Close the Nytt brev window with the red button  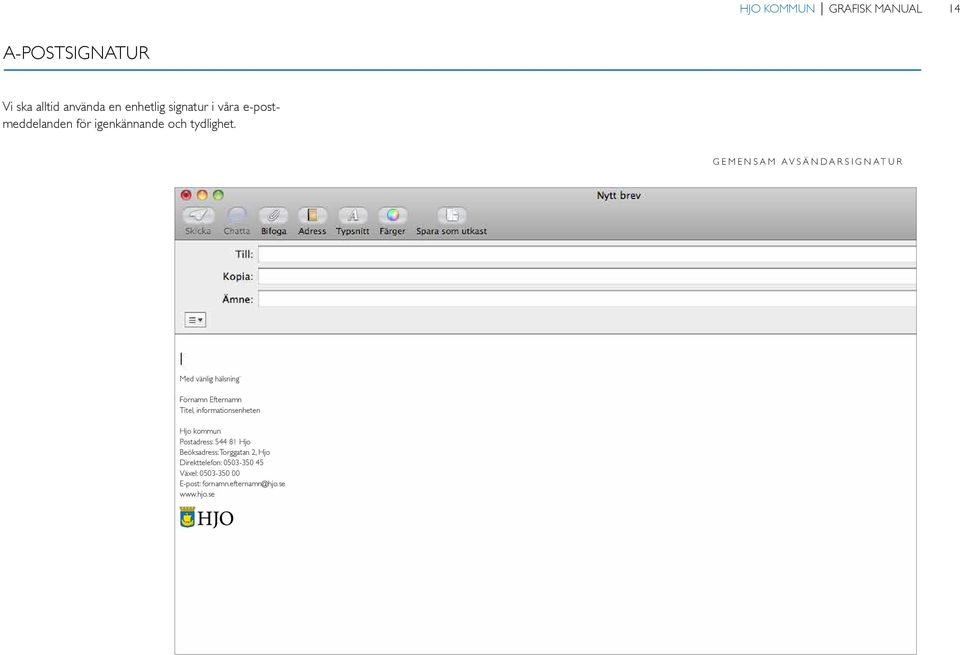(x=186, y=195)
